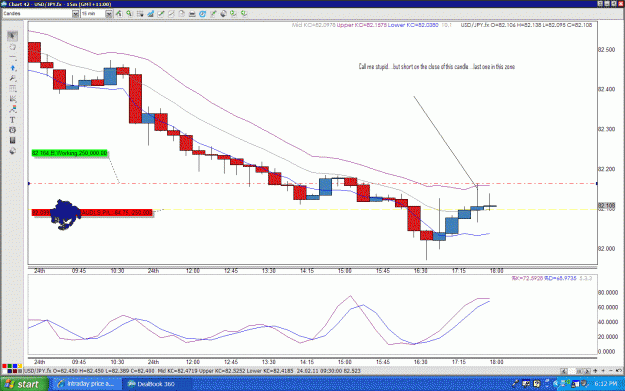Open the Windows Start menu

pos(23,384)
